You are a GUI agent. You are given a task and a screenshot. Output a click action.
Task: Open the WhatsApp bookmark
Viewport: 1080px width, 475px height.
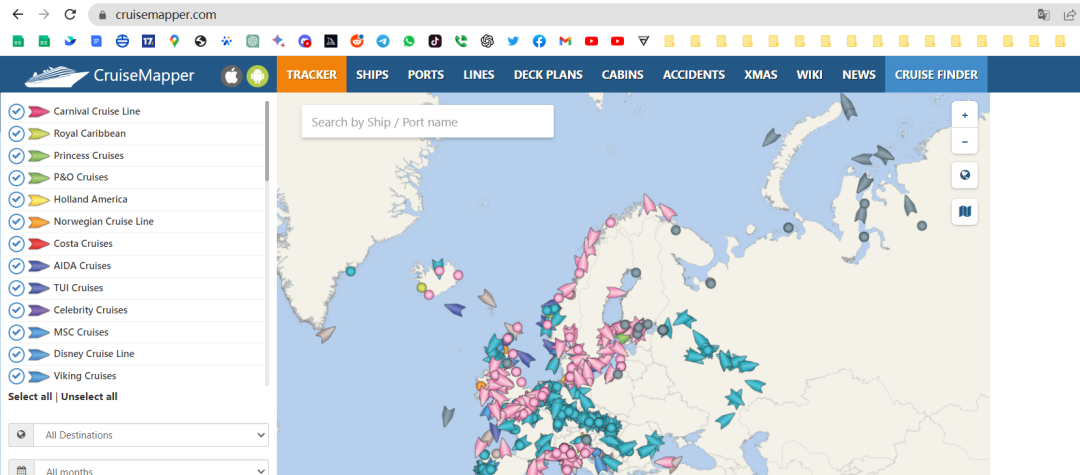pos(409,41)
